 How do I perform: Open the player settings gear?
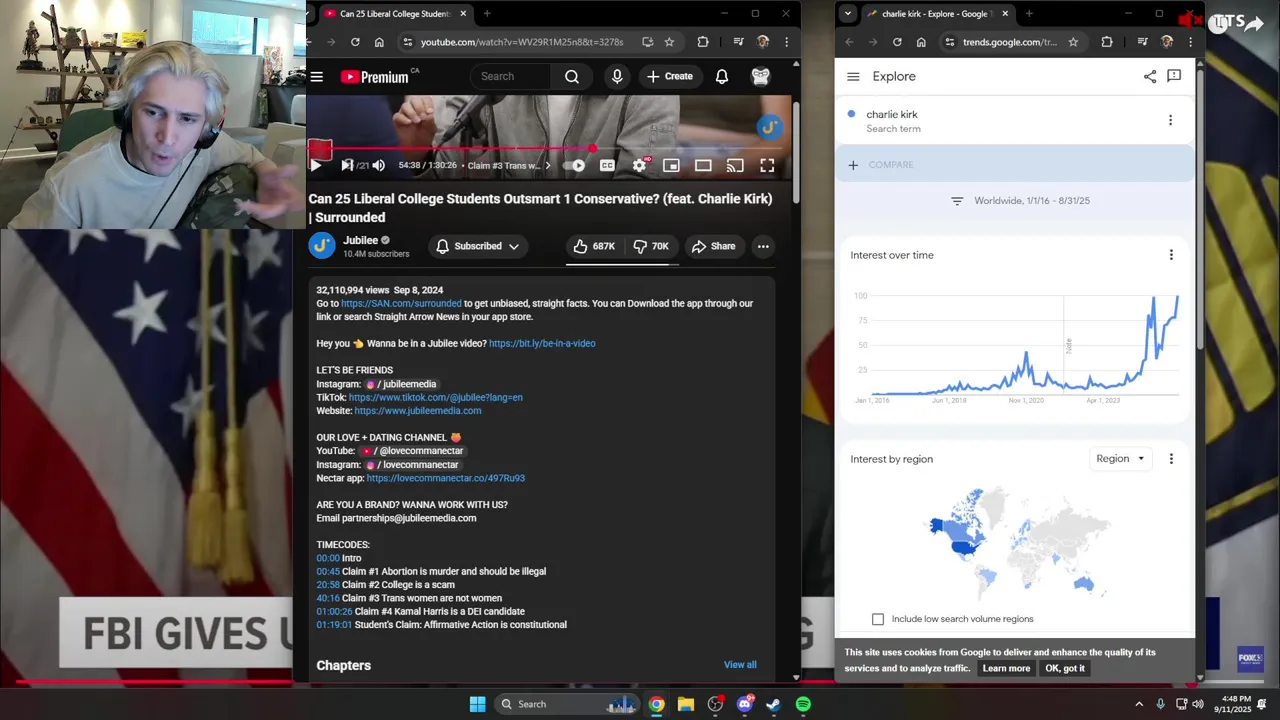click(x=639, y=165)
